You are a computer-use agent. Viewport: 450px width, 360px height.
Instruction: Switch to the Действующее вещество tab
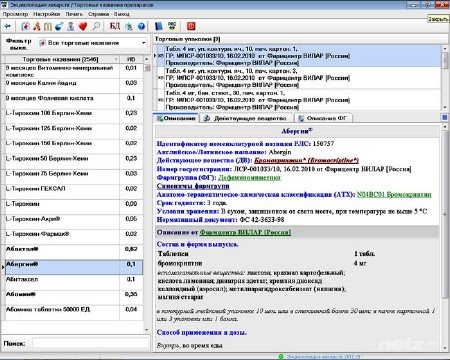point(246,118)
